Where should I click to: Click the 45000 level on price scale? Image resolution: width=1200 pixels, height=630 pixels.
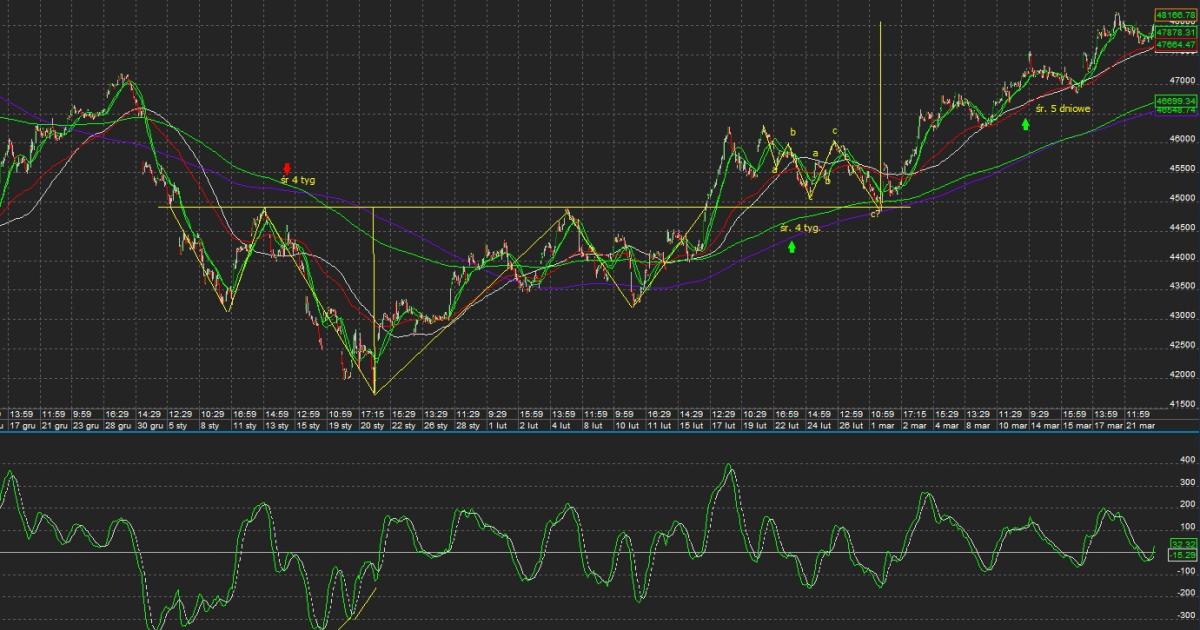1183,198
